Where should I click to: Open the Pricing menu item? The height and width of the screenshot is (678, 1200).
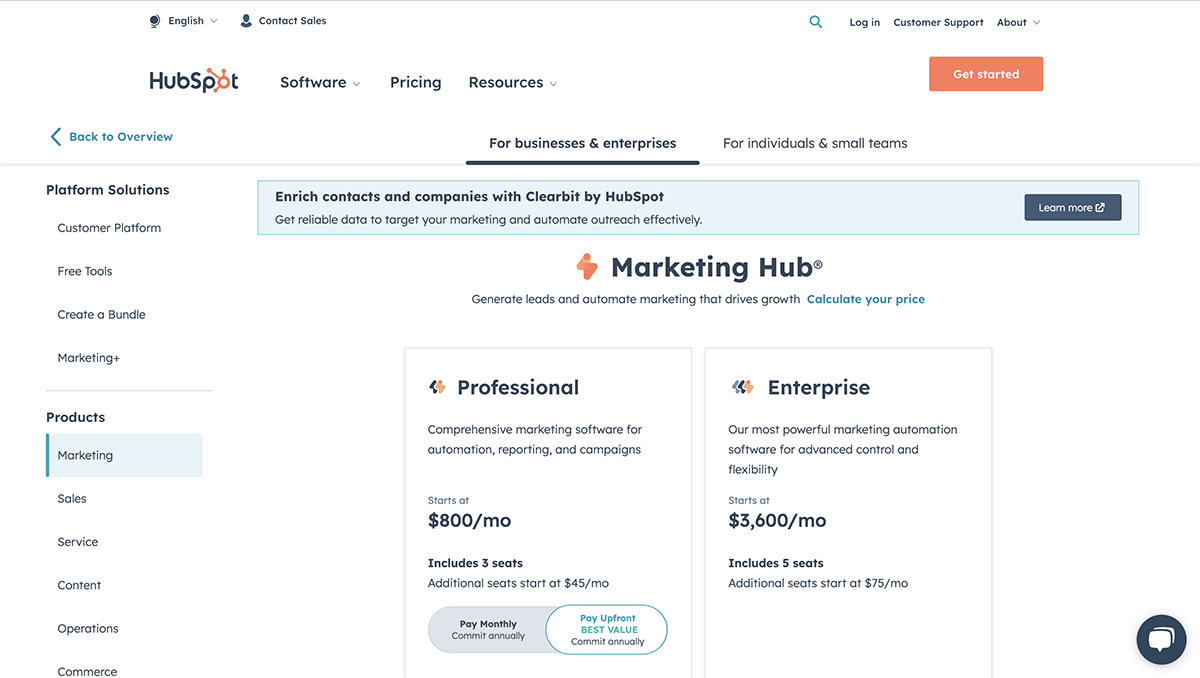coord(415,82)
